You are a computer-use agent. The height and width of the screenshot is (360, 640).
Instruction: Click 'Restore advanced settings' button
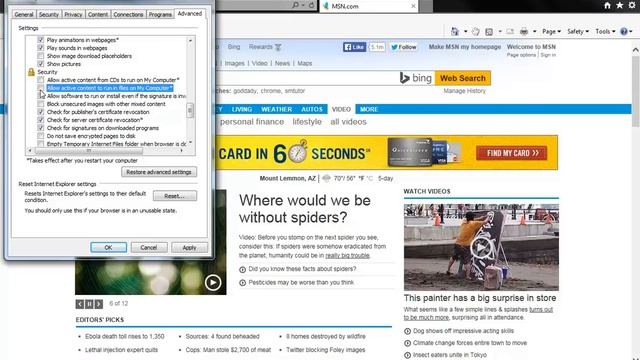pos(159,172)
